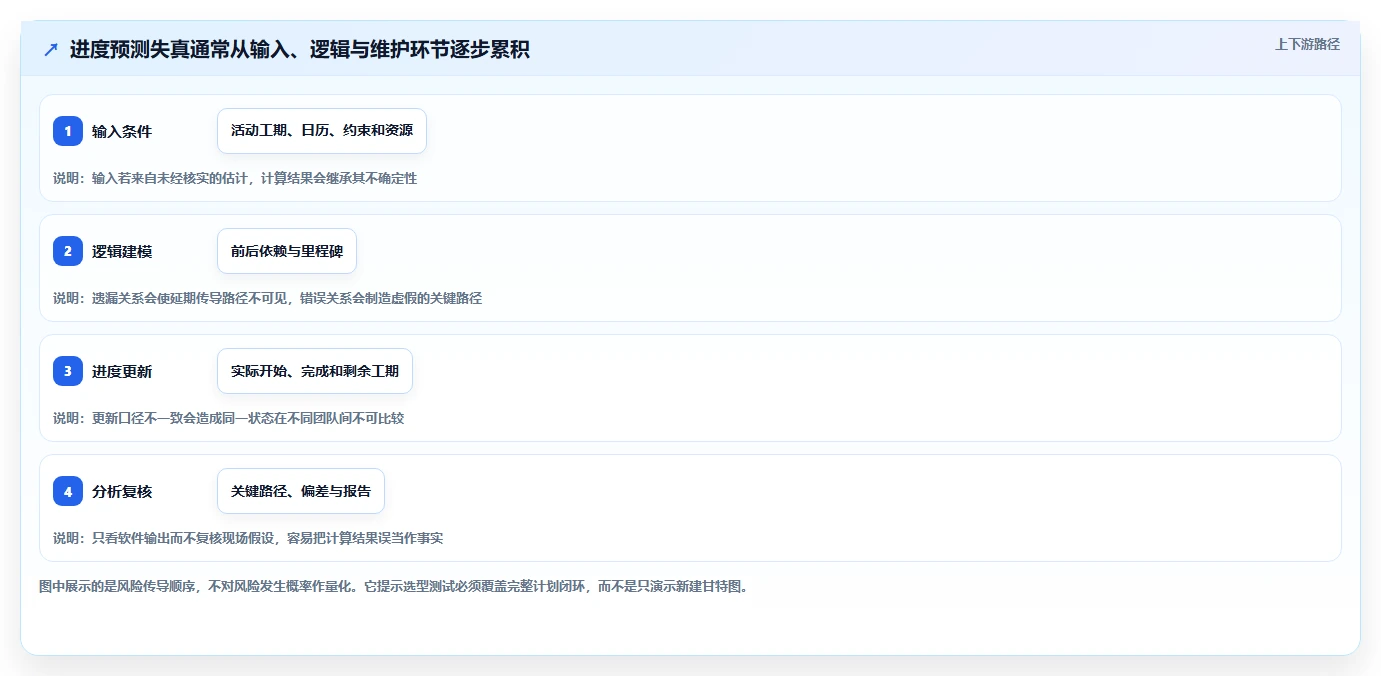Click the note about 未经核实的估计
This screenshot has width=1381, height=676.
tap(235, 178)
